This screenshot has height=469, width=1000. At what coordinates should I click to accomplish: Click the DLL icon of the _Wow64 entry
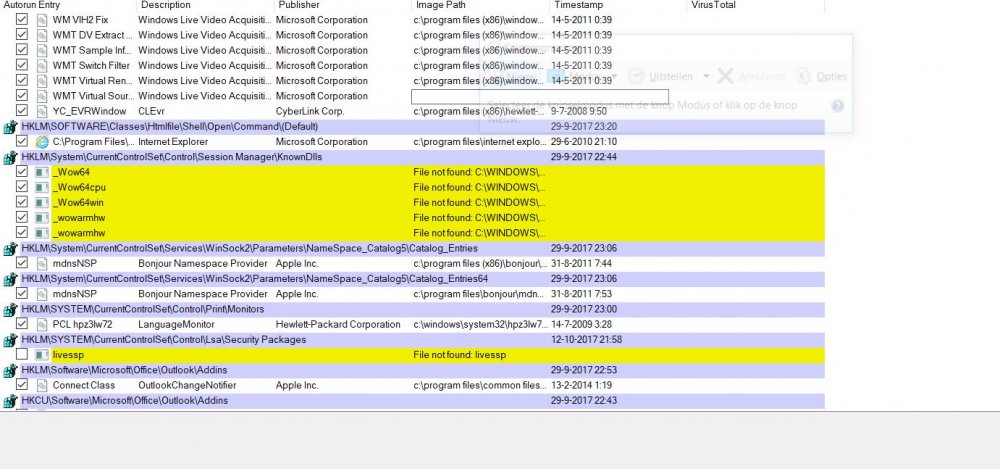coord(42,172)
